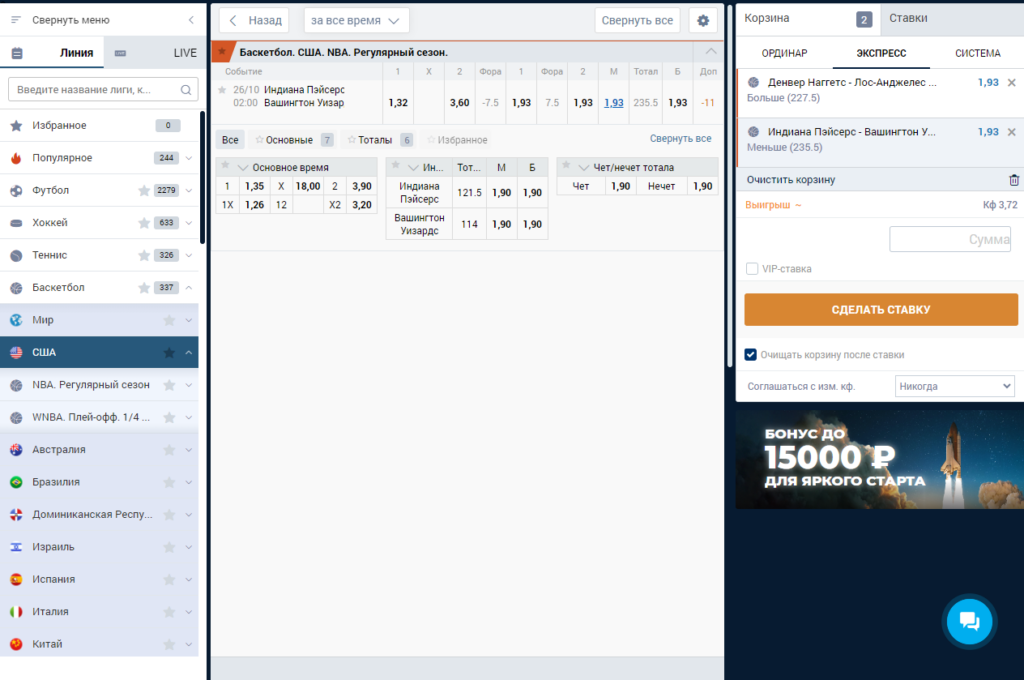Screen dimensions: 1024x680
Task: Click the Избранное star icon in sidebar
Action: click(x=16, y=125)
